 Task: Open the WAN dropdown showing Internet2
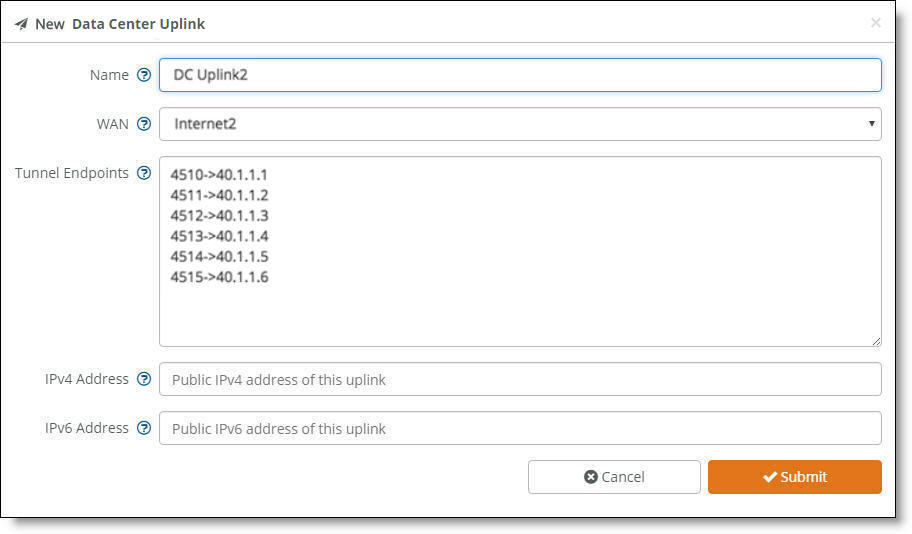520,124
